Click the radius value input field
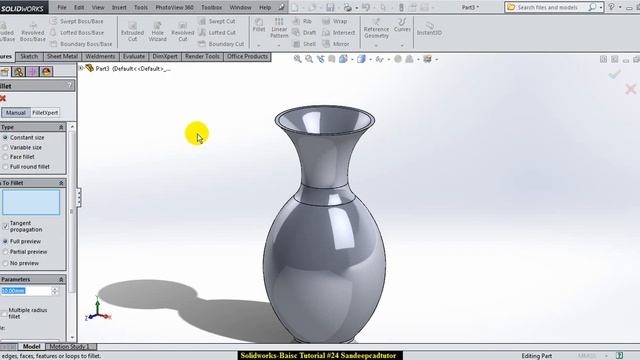 pos(26,291)
